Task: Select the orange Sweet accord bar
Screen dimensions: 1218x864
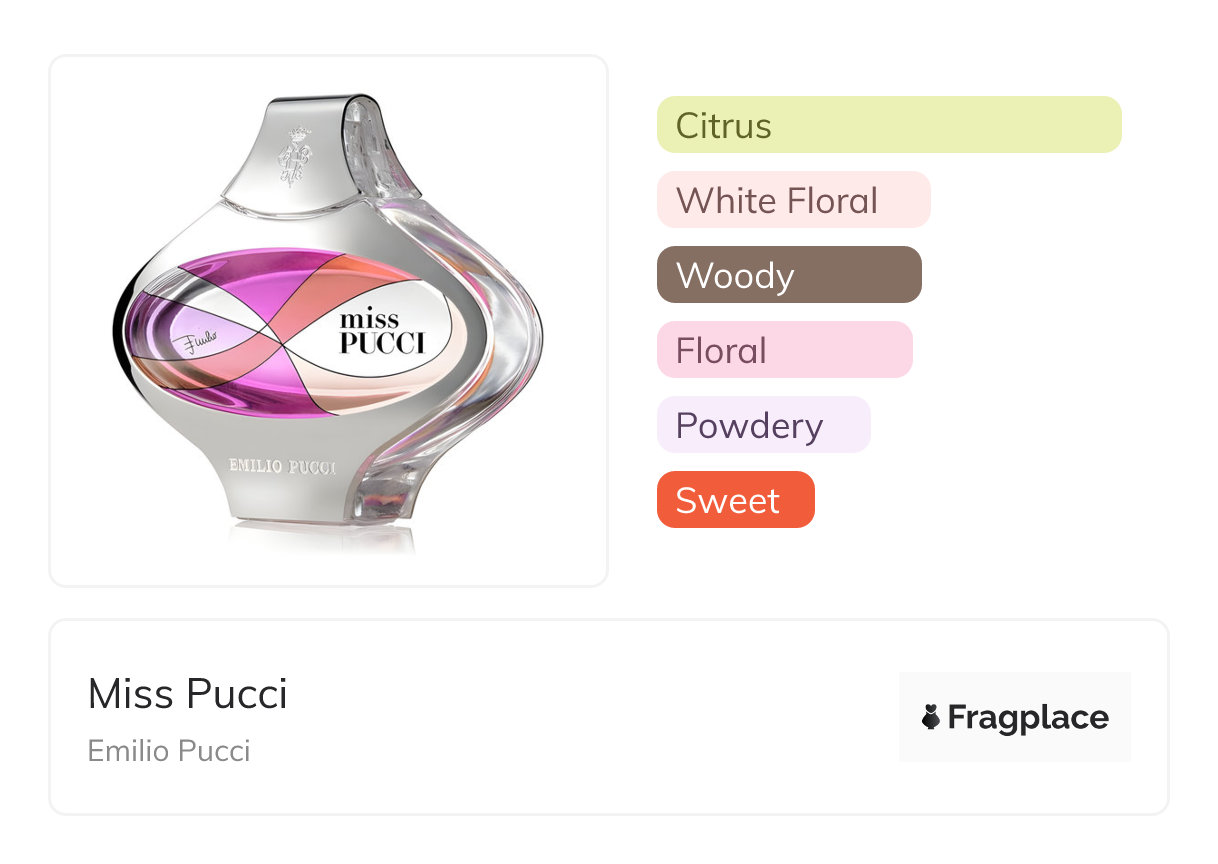Action: (x=735, y=500)
